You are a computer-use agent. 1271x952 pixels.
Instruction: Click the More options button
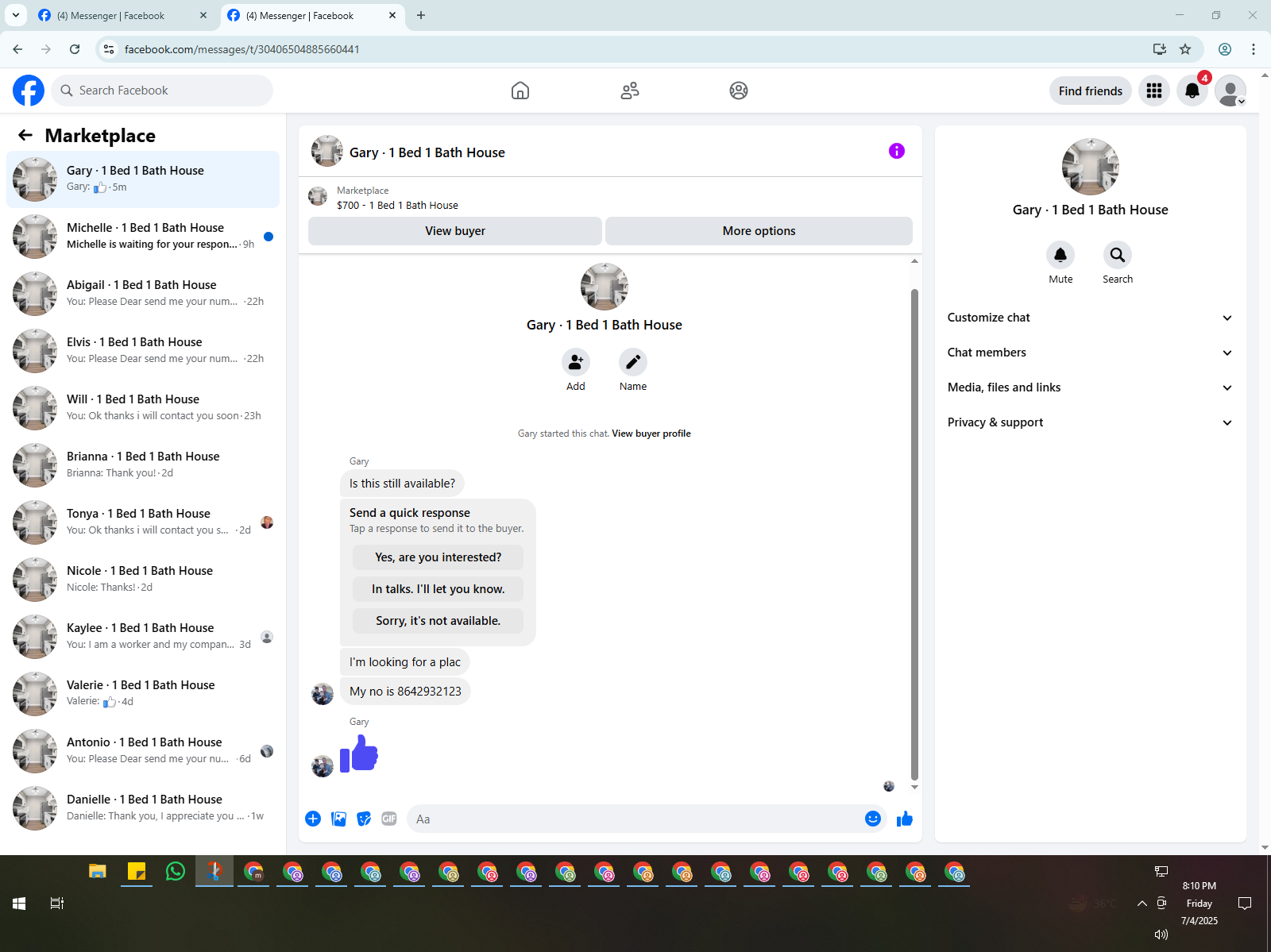coord(759,231)
